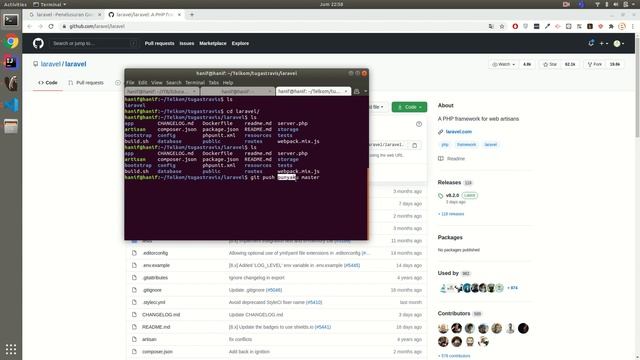Open the GitHub create new plus dropdown
The height and width of the screenshot is (360, 640).
[x=604, y=43]
